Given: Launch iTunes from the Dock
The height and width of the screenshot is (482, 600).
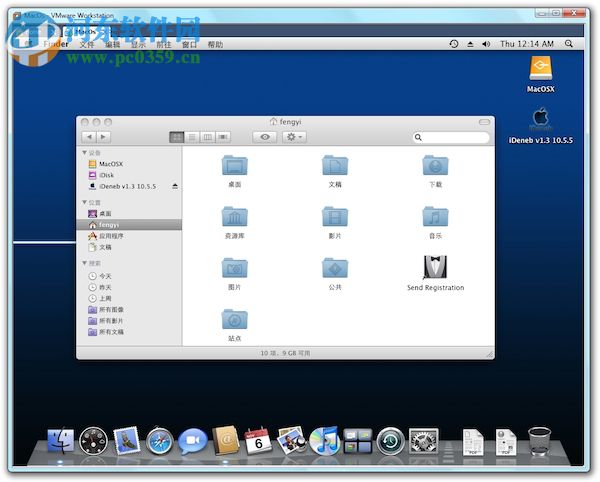Looking at the screenshot, I should 324,441.
